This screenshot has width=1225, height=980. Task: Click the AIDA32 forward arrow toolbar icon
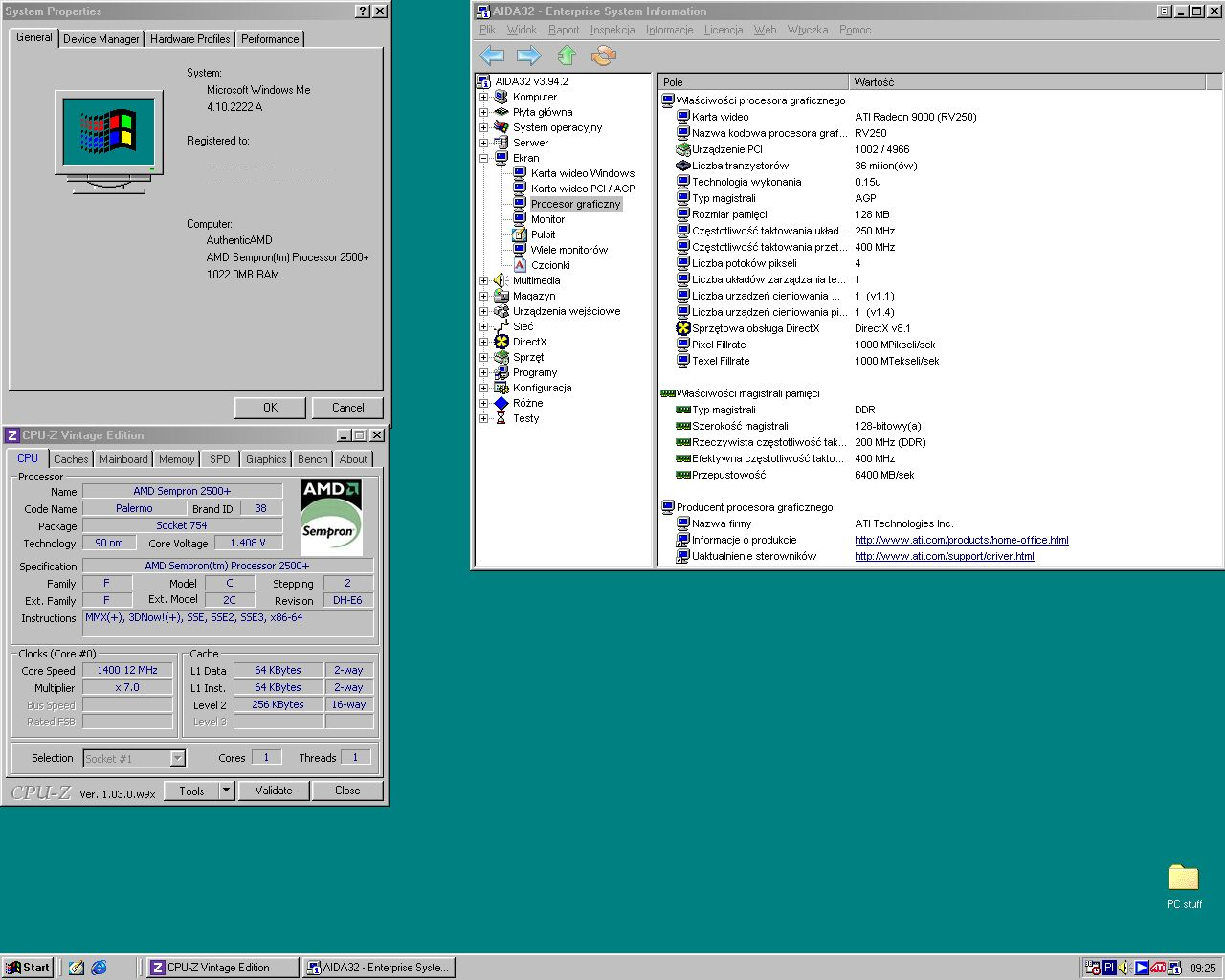tap(528, 56)
